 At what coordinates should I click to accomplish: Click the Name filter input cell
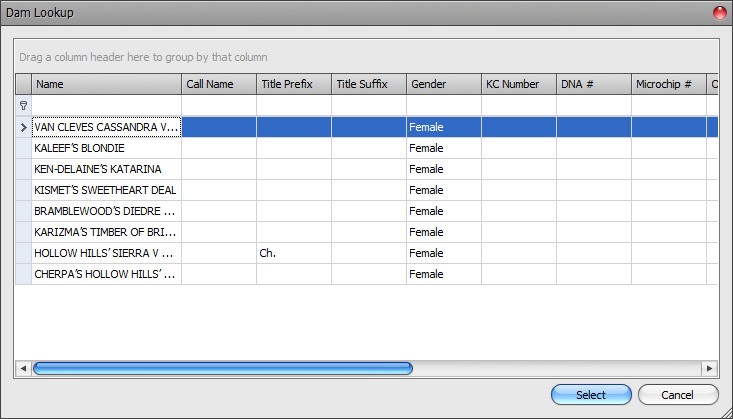pyautogui.click(x=107, y=106)
